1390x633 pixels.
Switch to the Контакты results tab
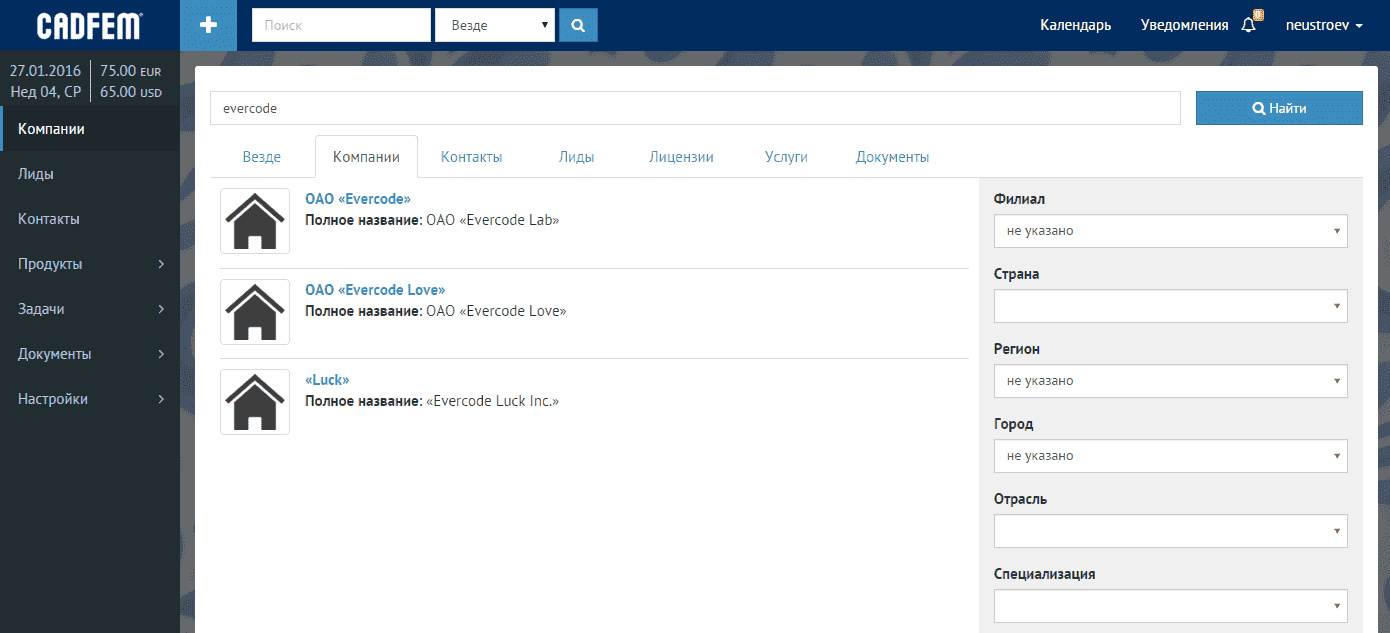click(471, 157)
